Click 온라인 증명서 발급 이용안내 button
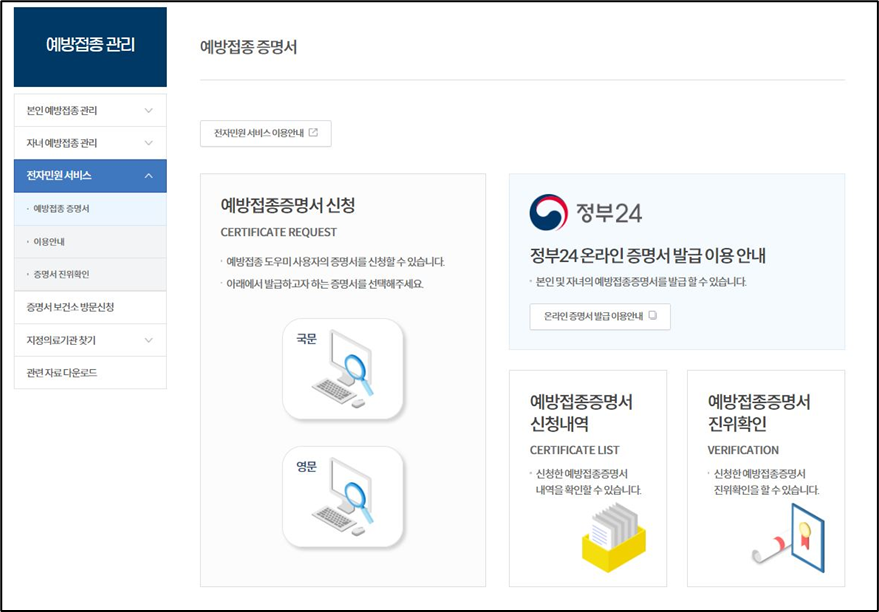The height and width of the screenshot is (612, 879). 600,317
